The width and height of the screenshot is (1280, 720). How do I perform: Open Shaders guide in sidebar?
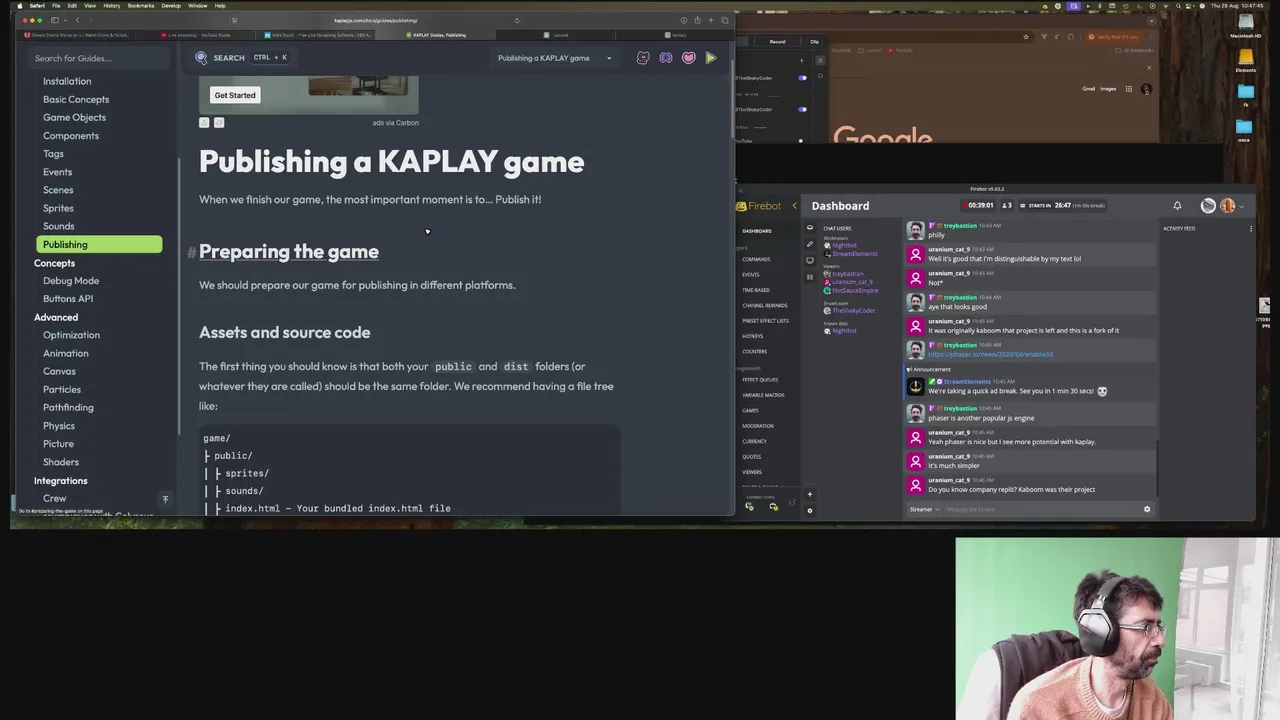61,462
